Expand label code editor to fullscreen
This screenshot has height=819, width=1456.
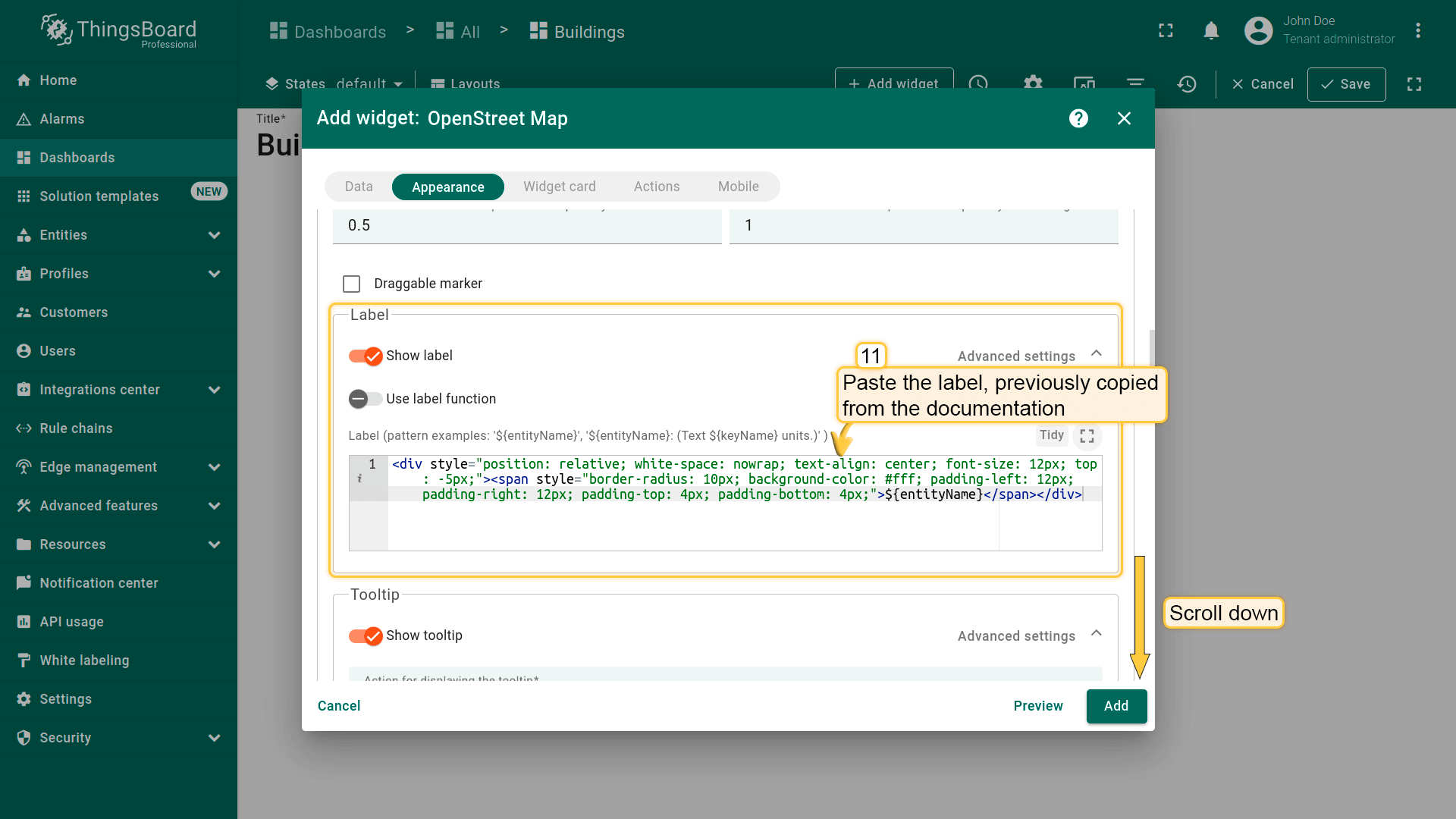pyautogui.click(x=1087, y=436)
